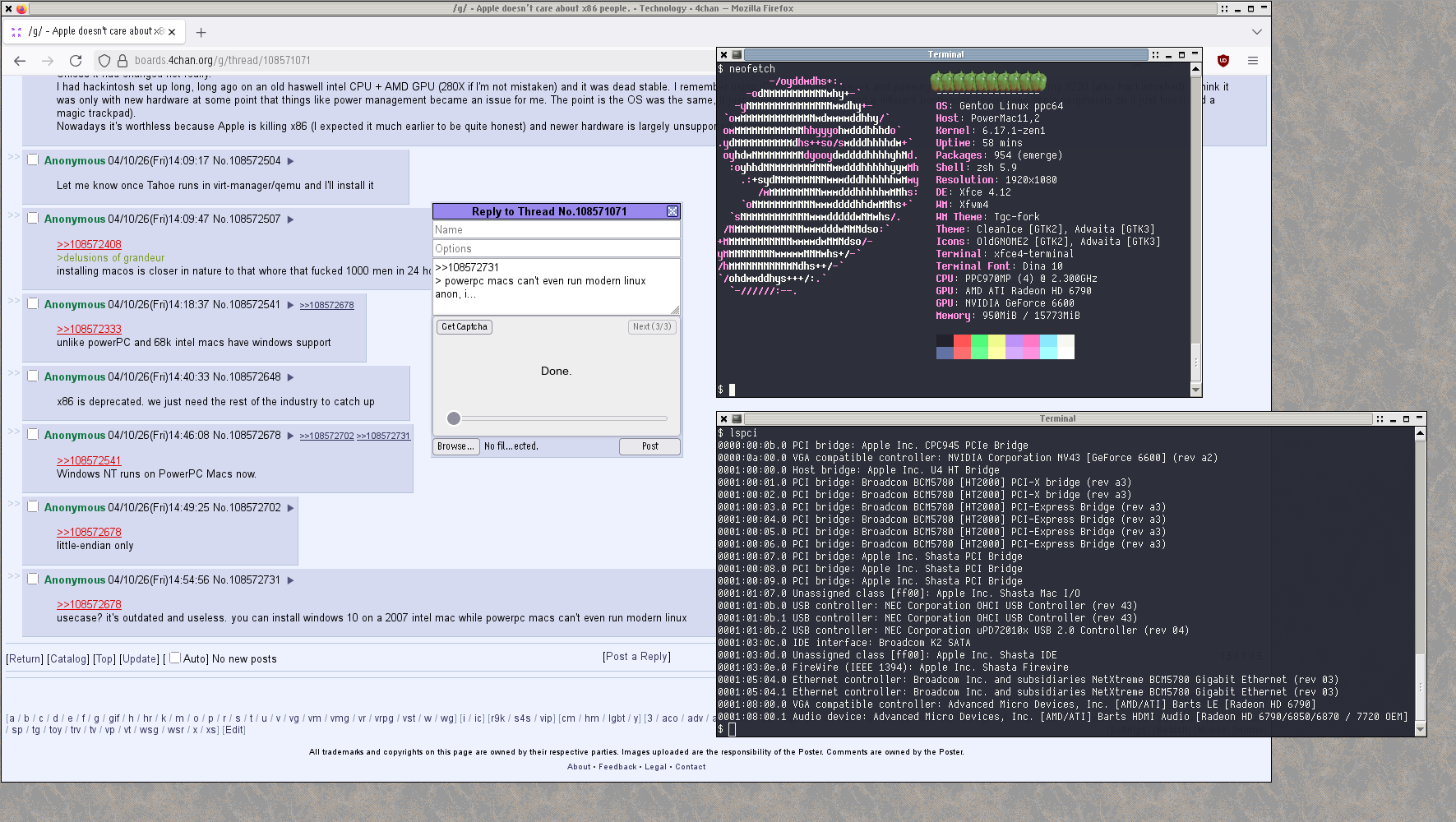Click the Return link at thread bottom

tap(25, 659)
